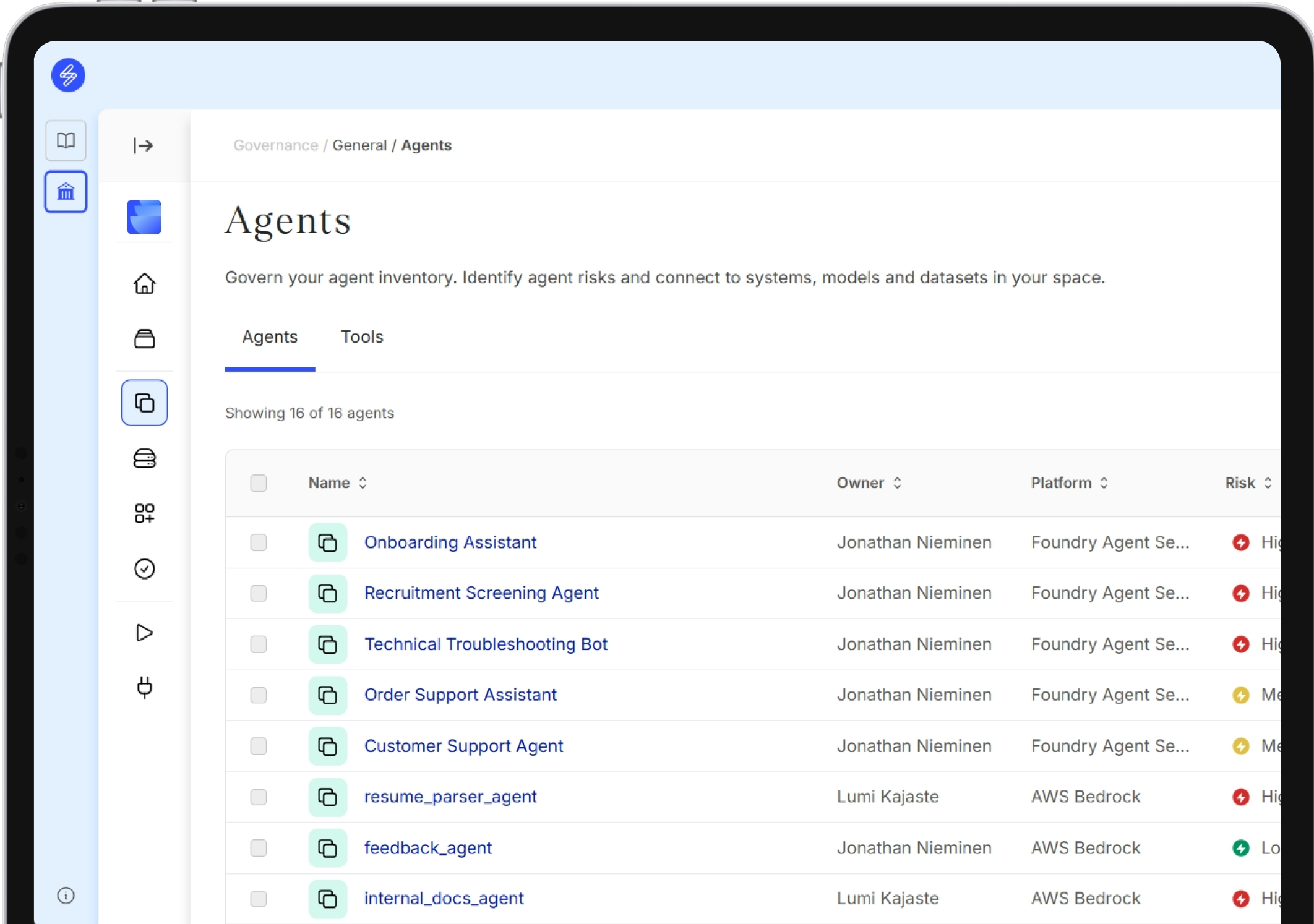
Task: Click the agent icon beside Customer Support Agent
Action: 328,746
